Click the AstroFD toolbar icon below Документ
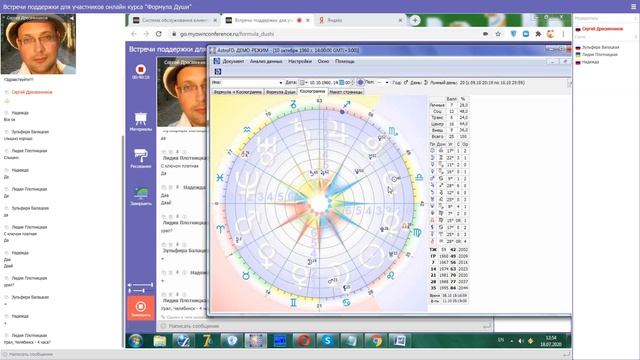640x360 pixels. pos(218,71)
